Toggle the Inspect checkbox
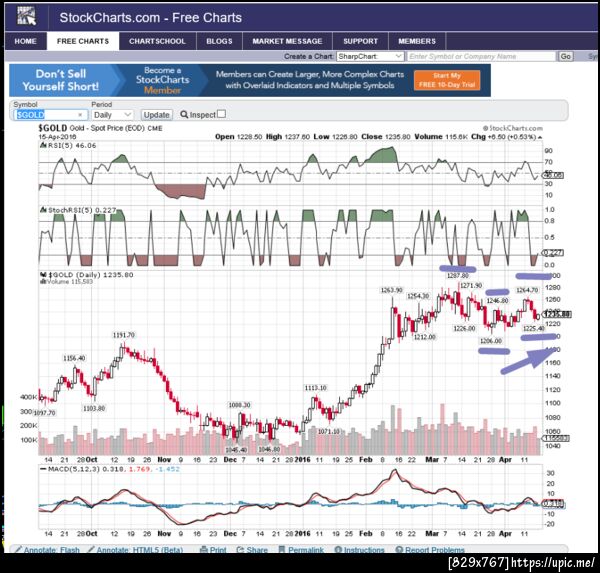 [221, 114]
